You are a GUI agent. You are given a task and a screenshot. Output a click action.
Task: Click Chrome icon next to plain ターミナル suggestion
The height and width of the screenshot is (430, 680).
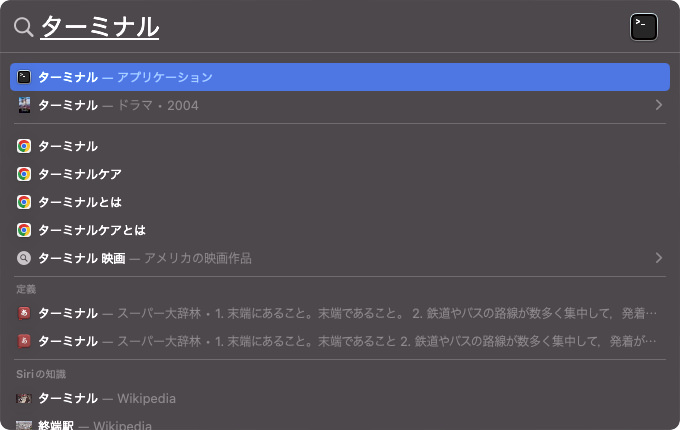(24, 146)
